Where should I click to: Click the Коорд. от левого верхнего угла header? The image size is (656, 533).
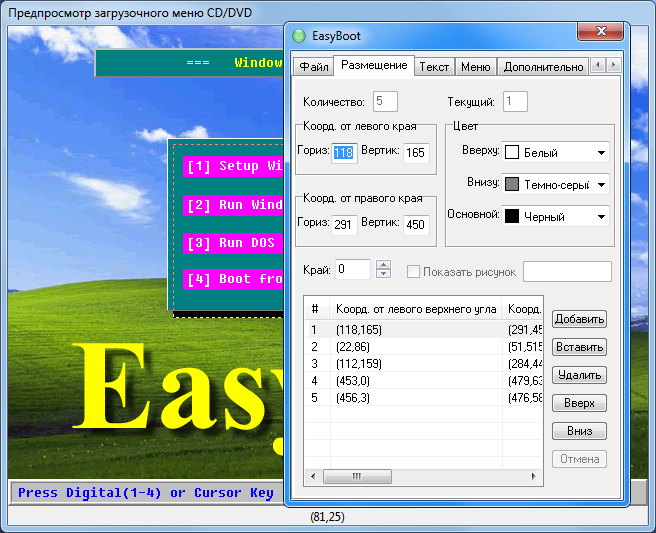(416, 309)
